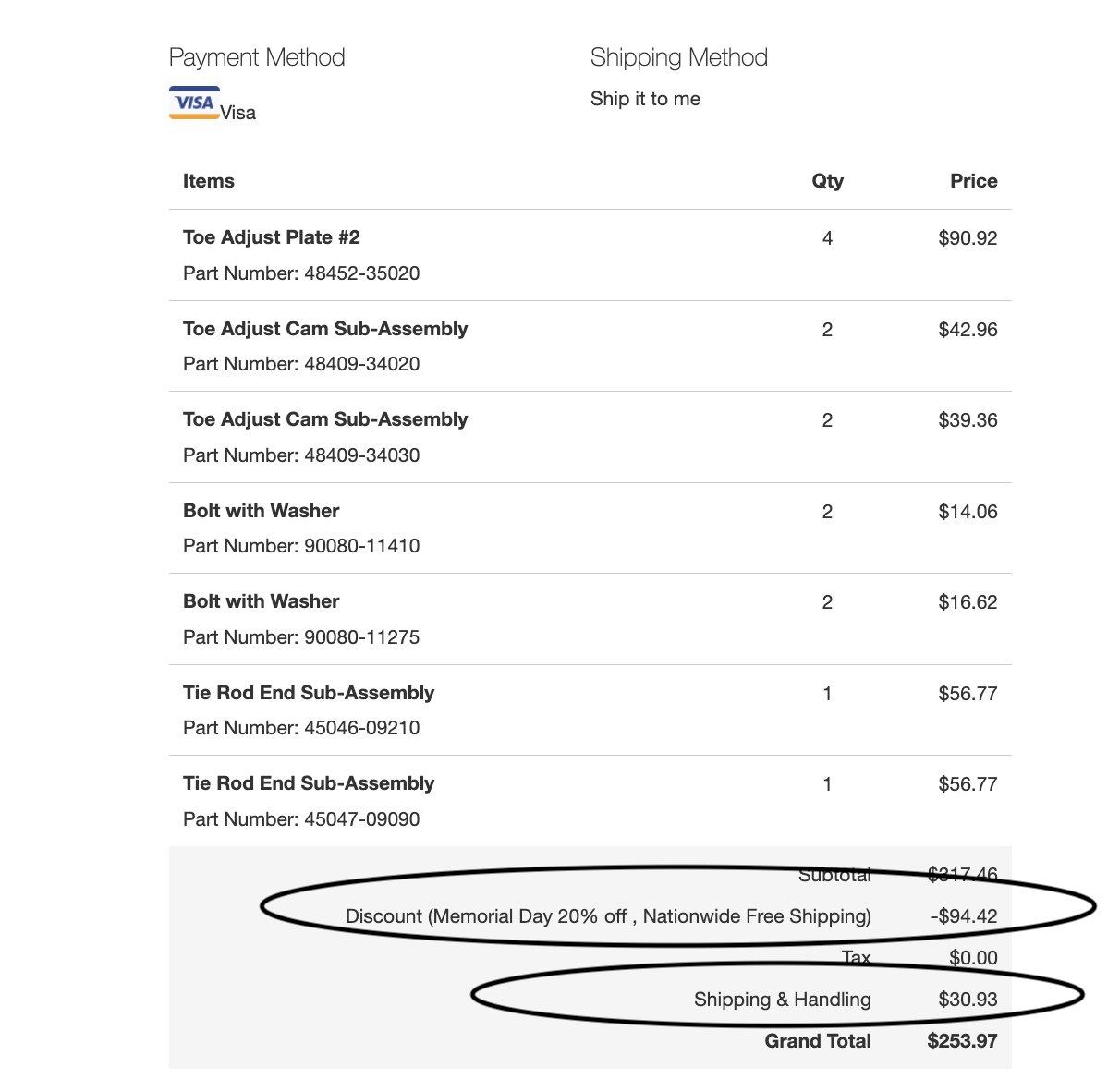Click the Price column header
Screen dimensions: 1120x1079
coord(974,181)
